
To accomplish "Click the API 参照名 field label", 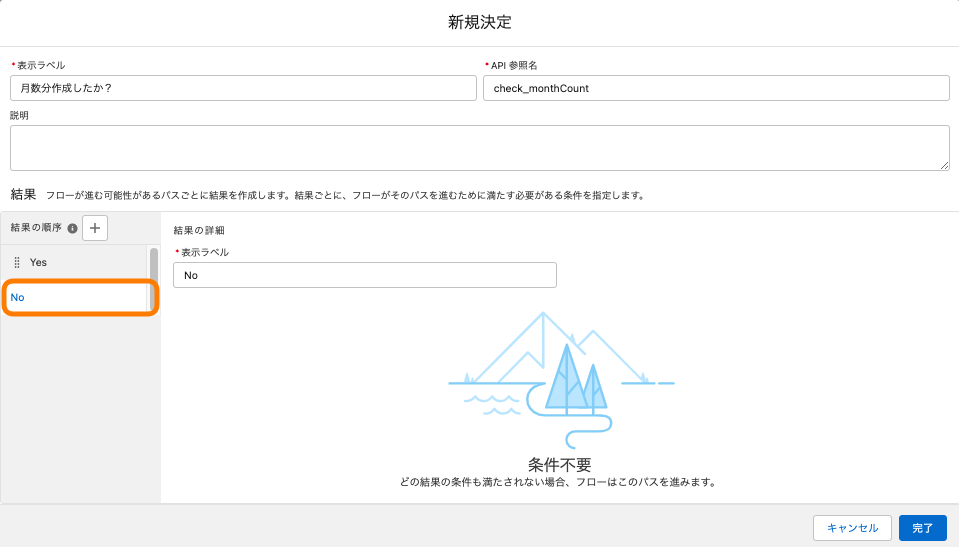I will pos(514,65).
